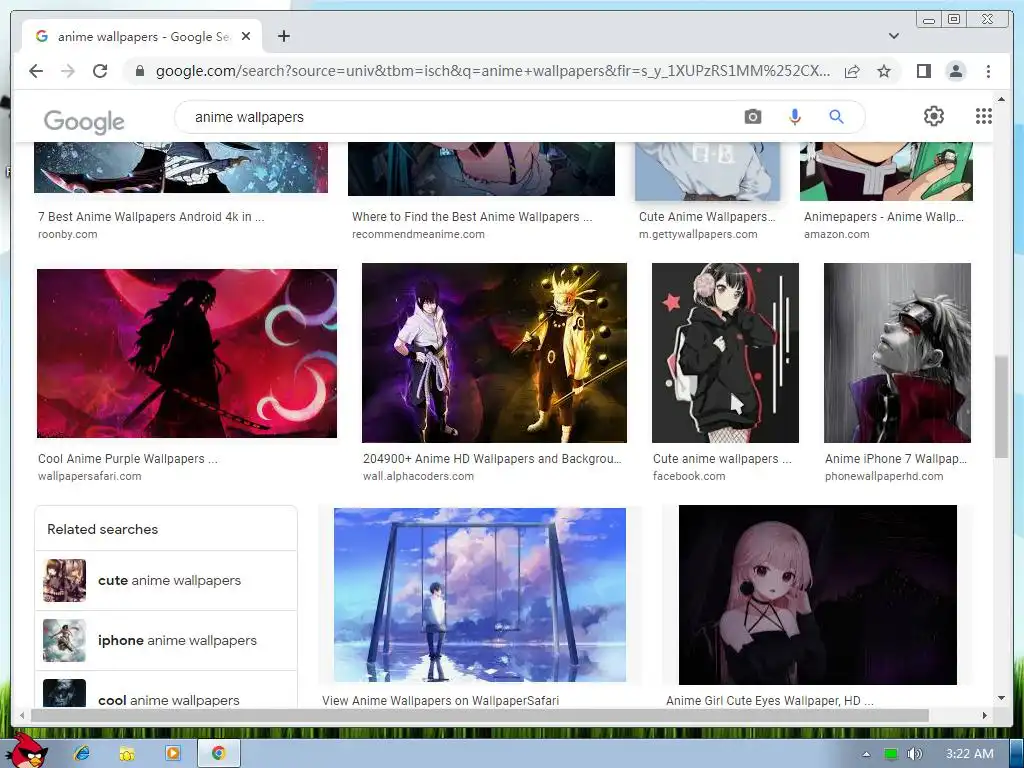Open the facebook.com Cute anime wallpapers link
1024x768 pixels.
pos(722,458)
